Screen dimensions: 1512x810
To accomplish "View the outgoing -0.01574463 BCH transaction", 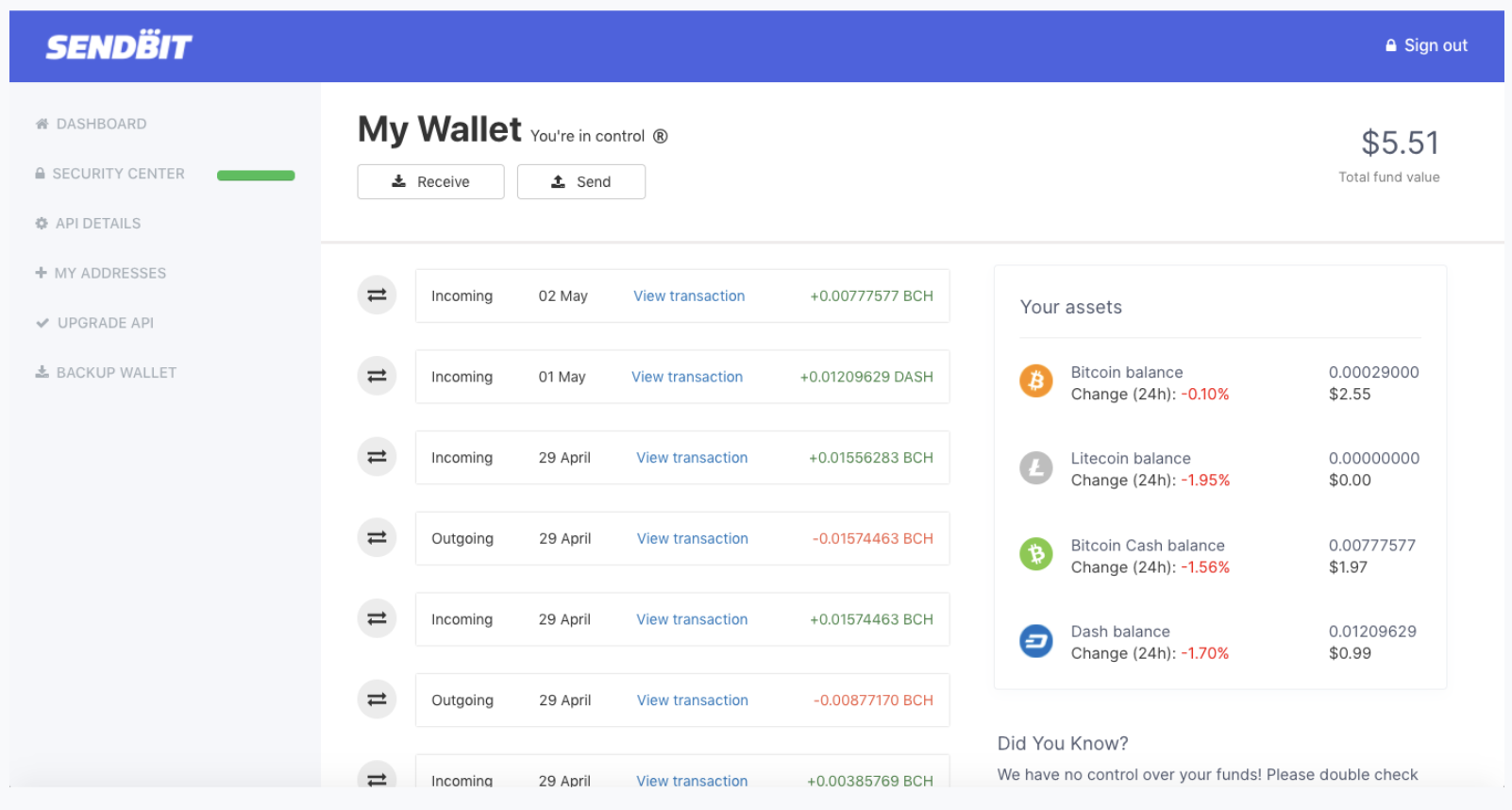I will tap(693, 538).
